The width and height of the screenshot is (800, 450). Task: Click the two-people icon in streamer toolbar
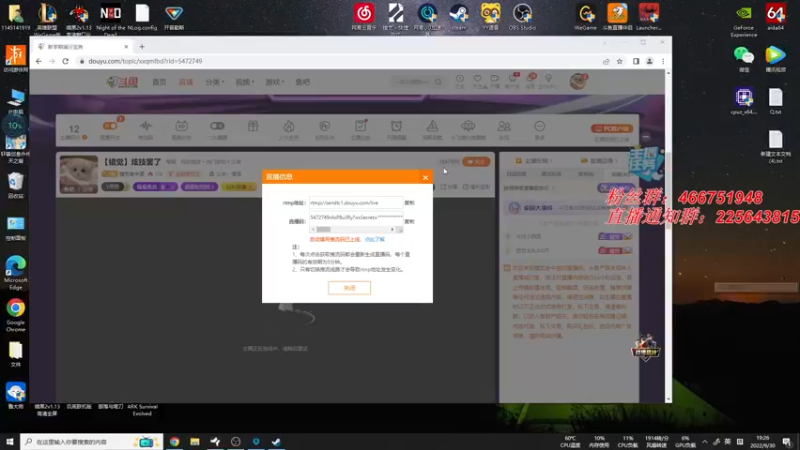coord(504,126)
